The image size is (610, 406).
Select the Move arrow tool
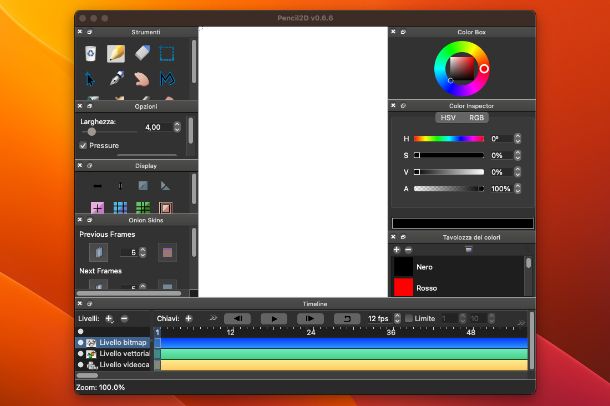click(90, 79)
